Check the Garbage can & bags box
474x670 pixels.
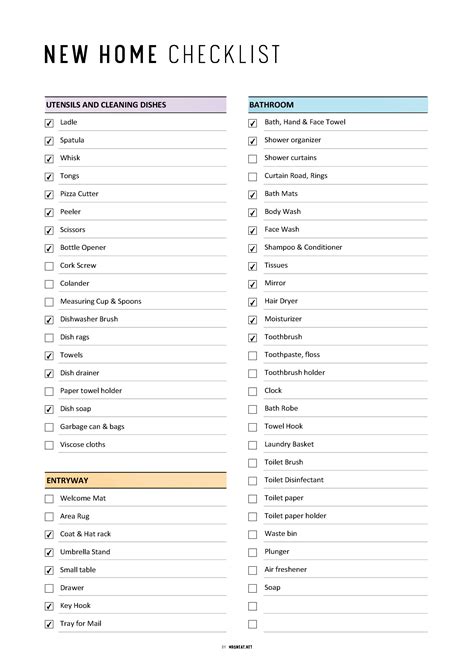(49, 427)
